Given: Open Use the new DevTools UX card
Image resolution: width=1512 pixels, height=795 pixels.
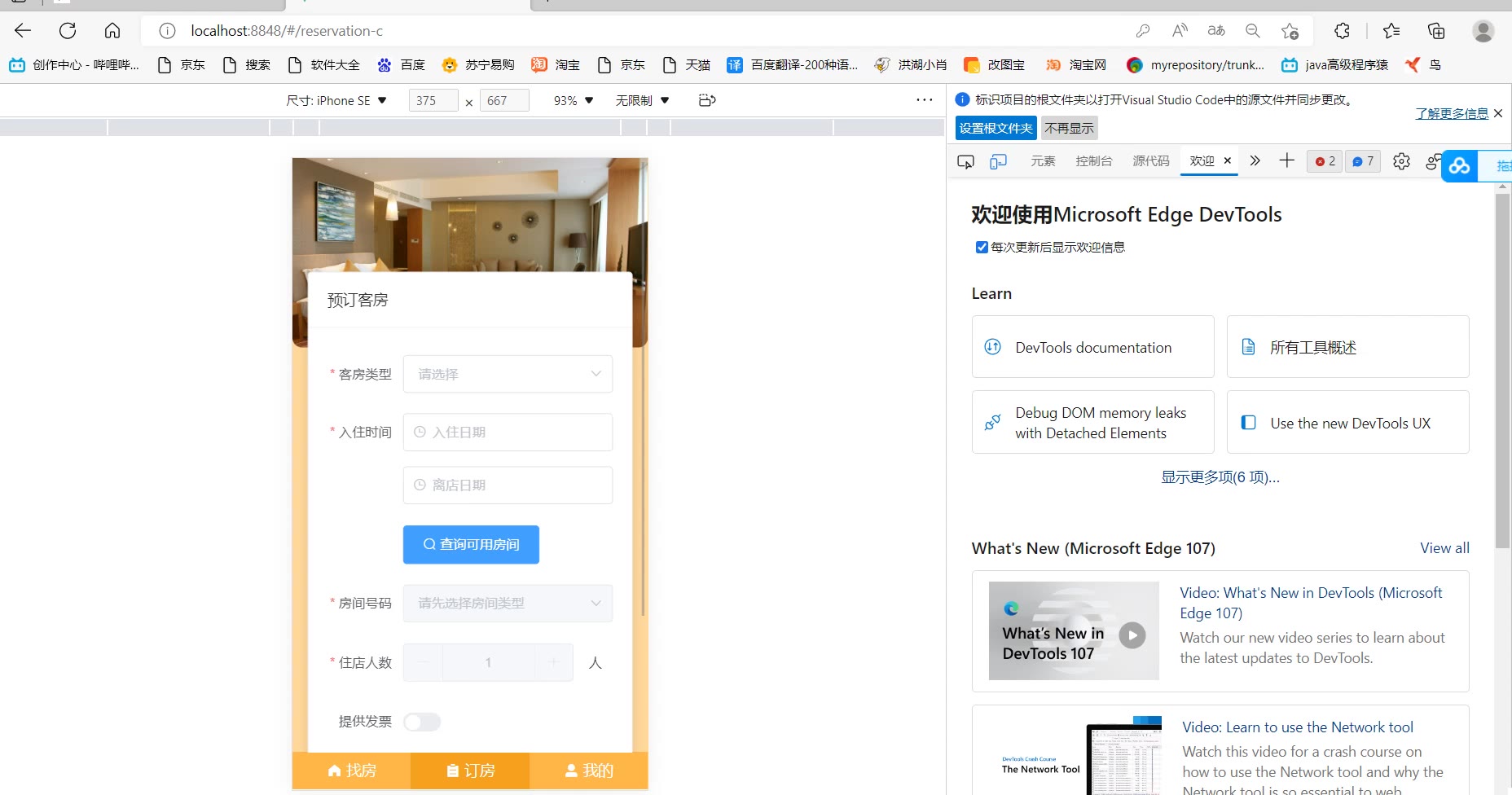Looking at the screenshot, I should coord(1347,422).
